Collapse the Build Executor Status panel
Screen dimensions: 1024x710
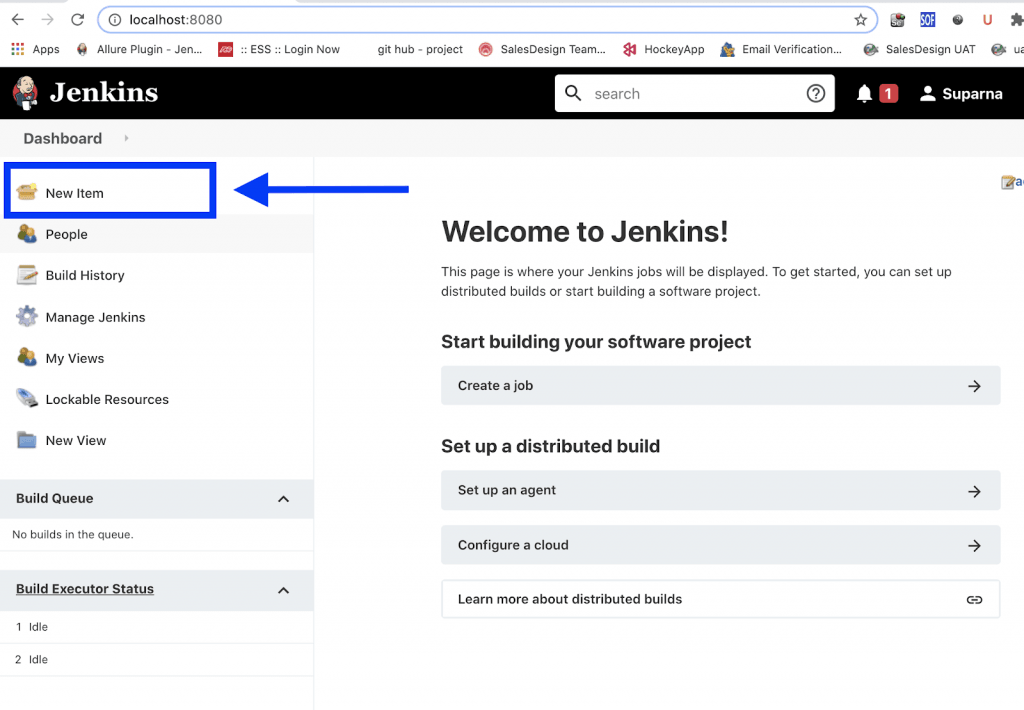tap(283, 590)
